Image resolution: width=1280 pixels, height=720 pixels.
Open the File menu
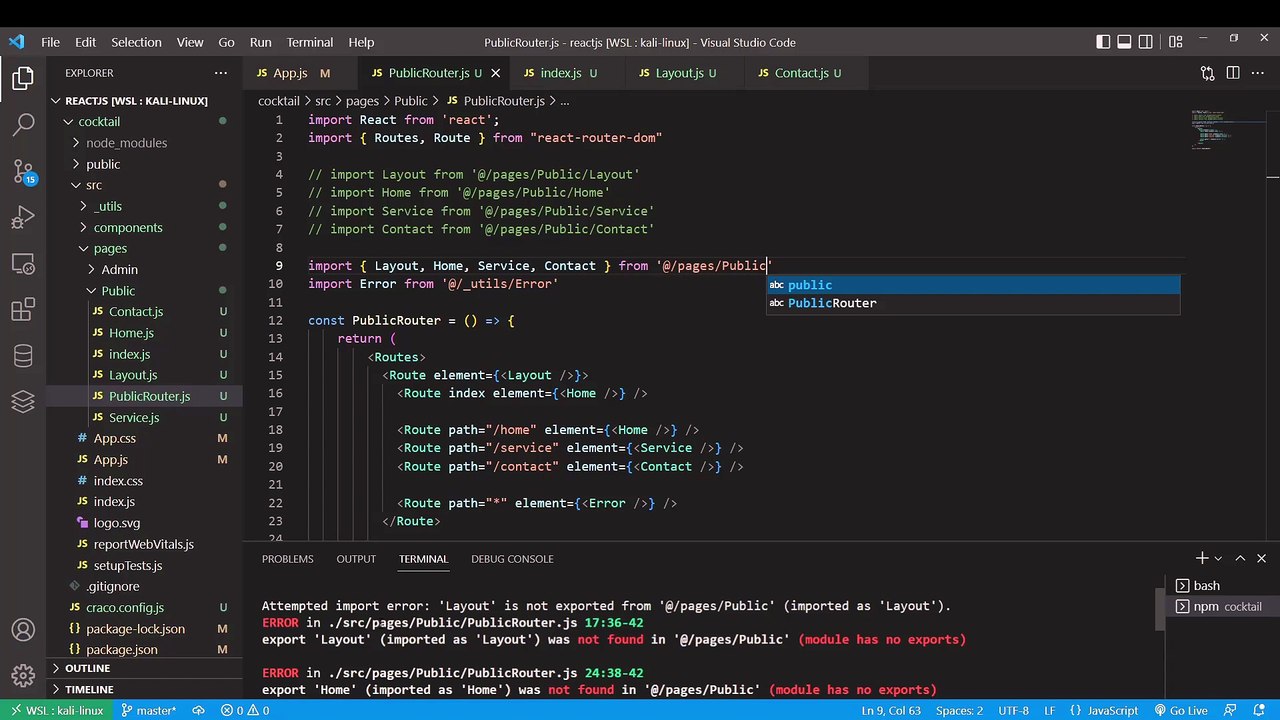(x=50, y=42)
